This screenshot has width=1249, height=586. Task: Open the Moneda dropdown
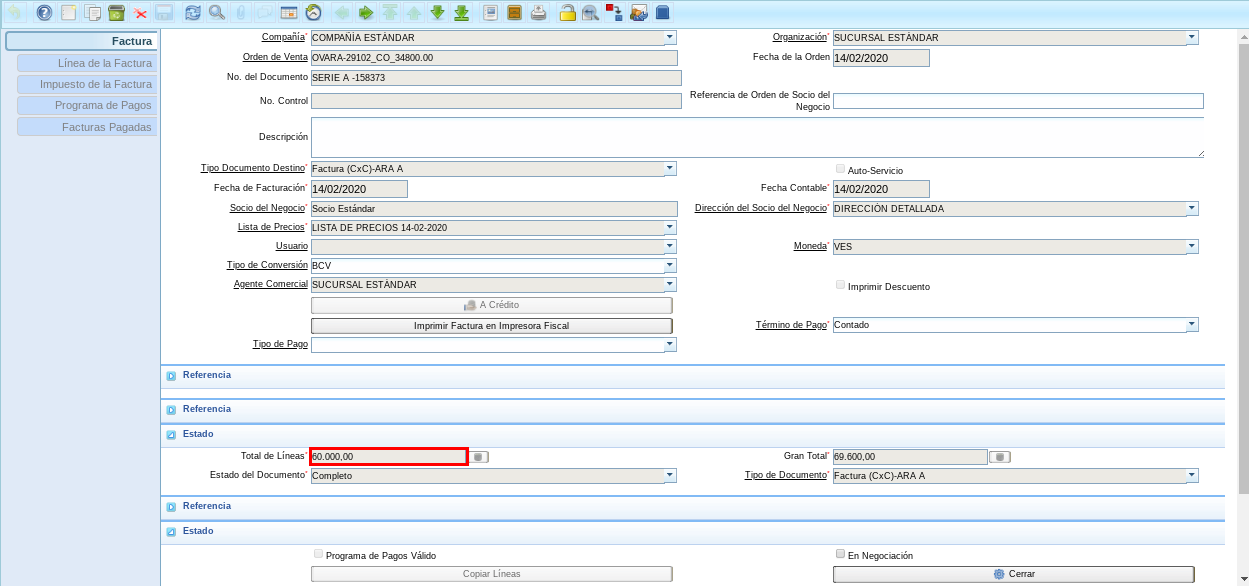(1192, 246)
